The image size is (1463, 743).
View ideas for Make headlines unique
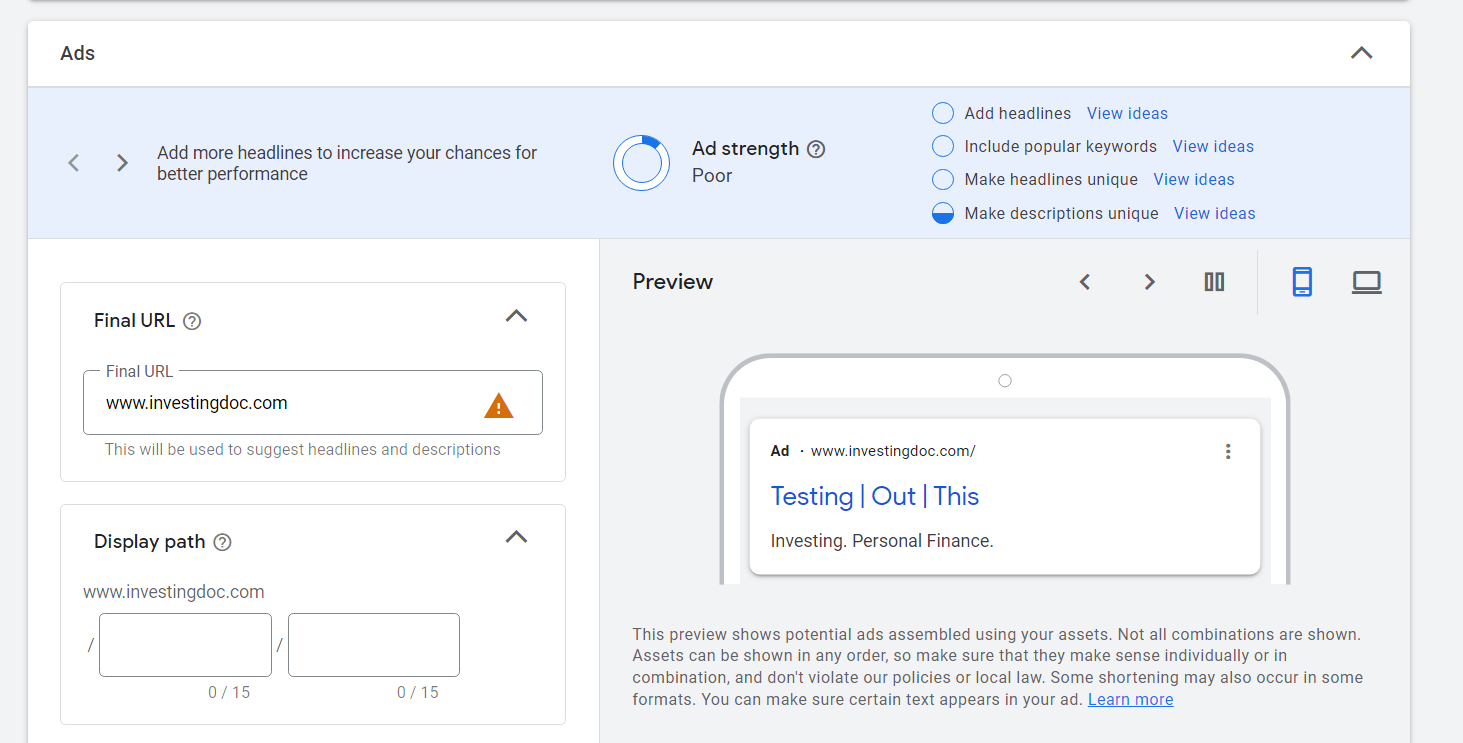[1193, 180]
